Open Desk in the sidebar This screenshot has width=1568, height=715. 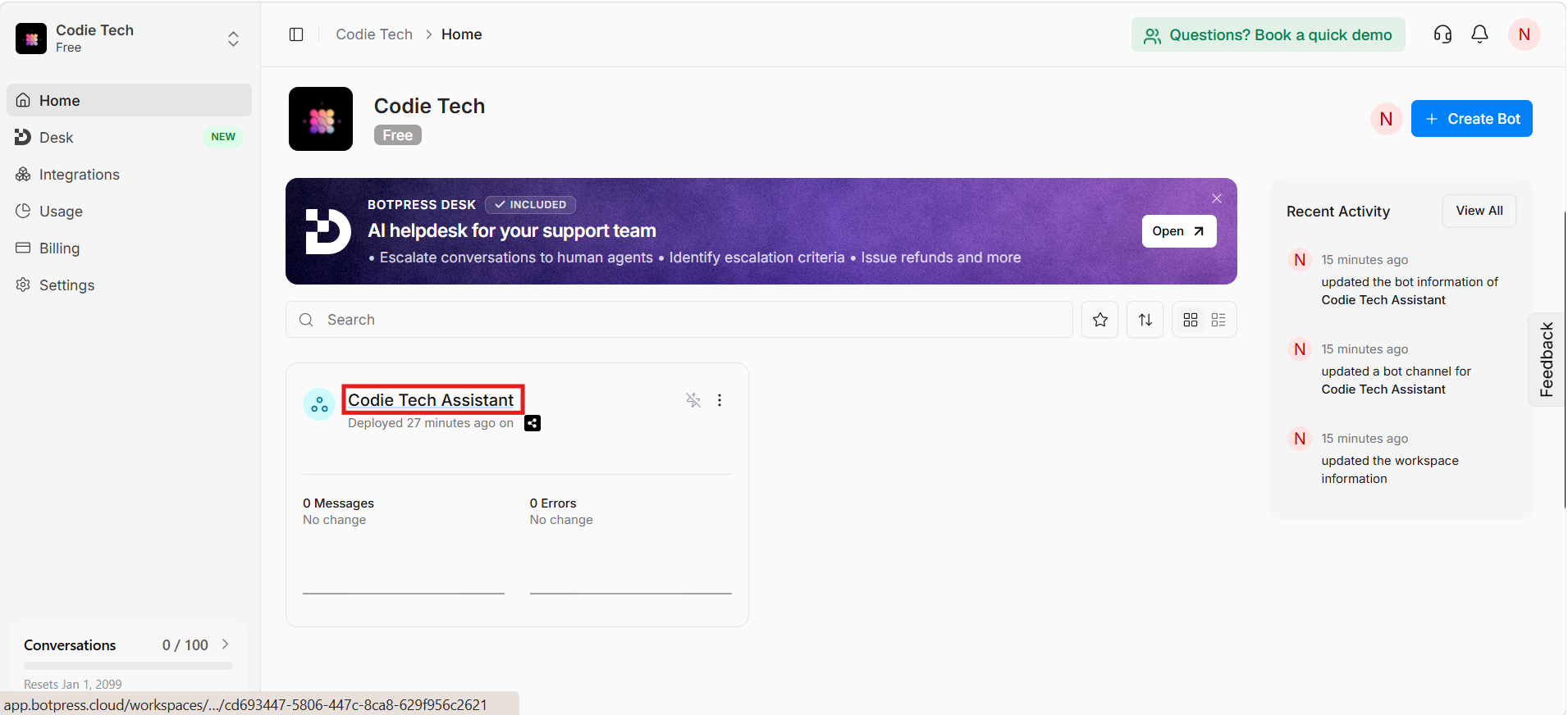(x=130, y=137)
